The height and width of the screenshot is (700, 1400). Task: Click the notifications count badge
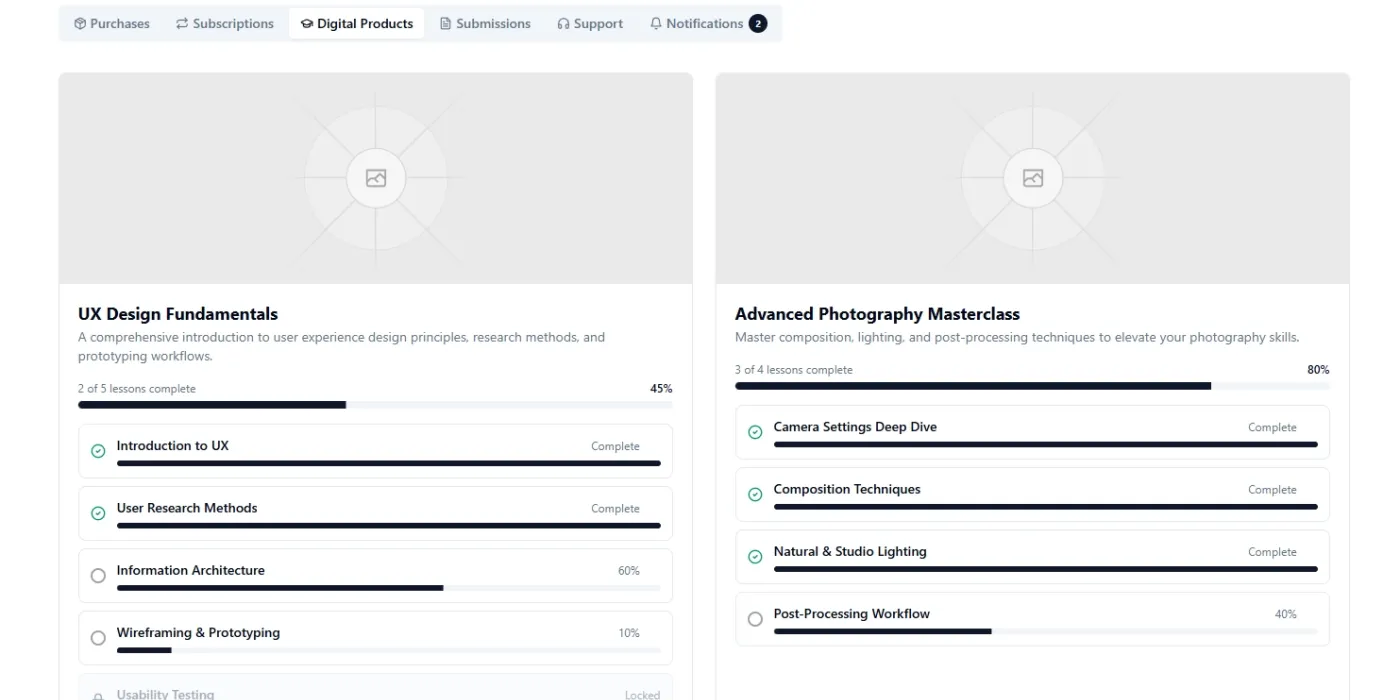[x=758, y=24]
